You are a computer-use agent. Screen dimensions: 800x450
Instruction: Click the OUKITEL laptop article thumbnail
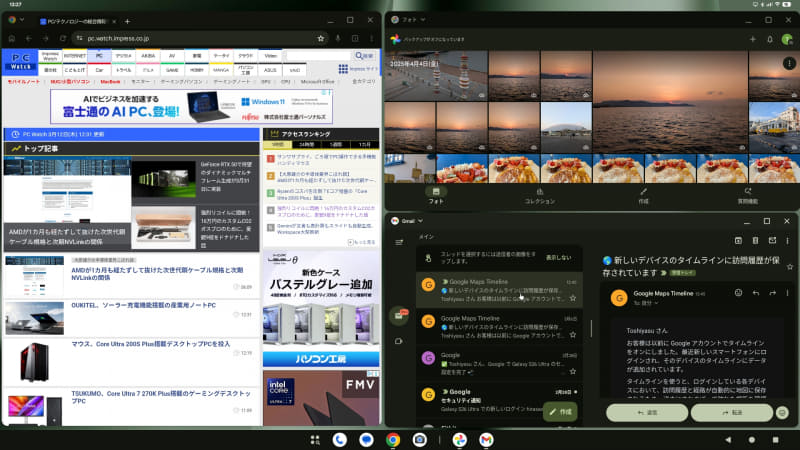[x=35, y=318]
